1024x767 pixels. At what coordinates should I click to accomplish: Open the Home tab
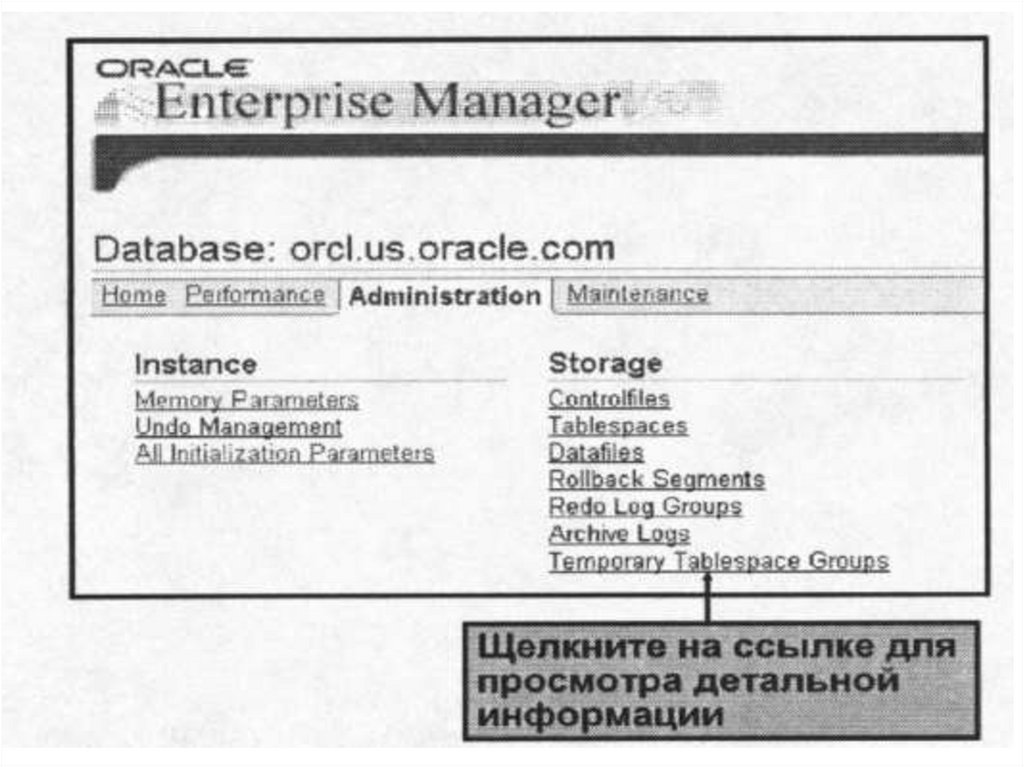133,295
